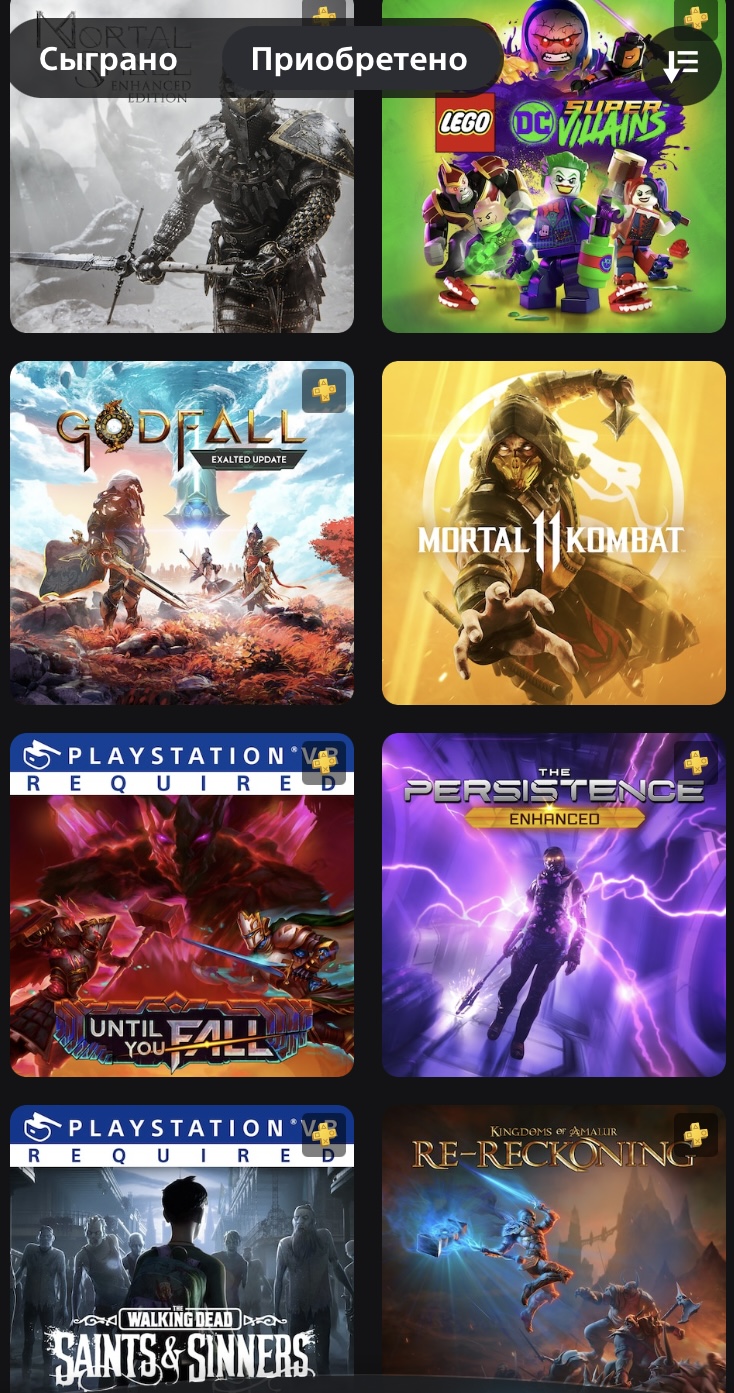Click the PS Plus badge on LEGO DC Super-Villains
Image resolution: width=734 pixels, height=1393 pixels.
[696, 19]
